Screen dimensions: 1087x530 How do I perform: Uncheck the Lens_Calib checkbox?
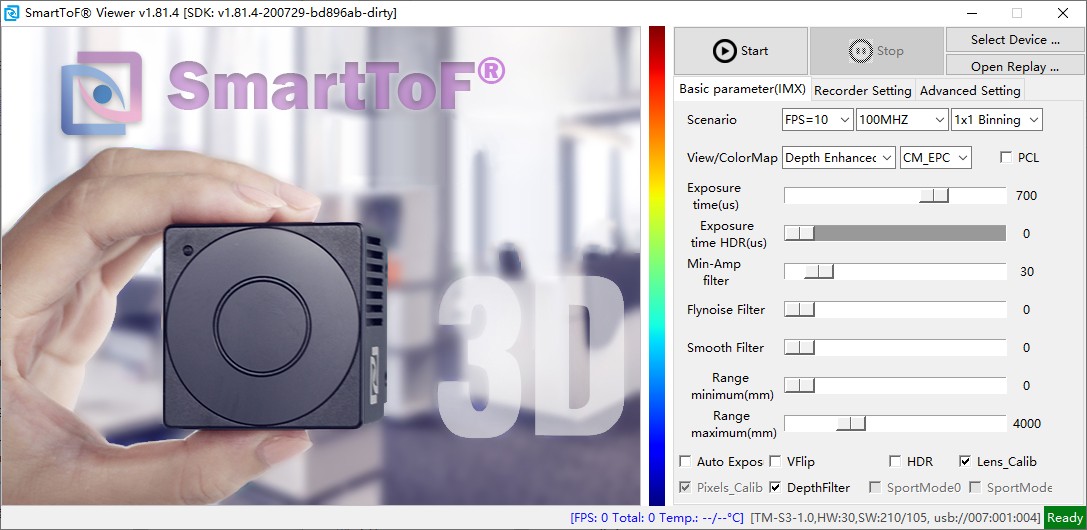965,461
